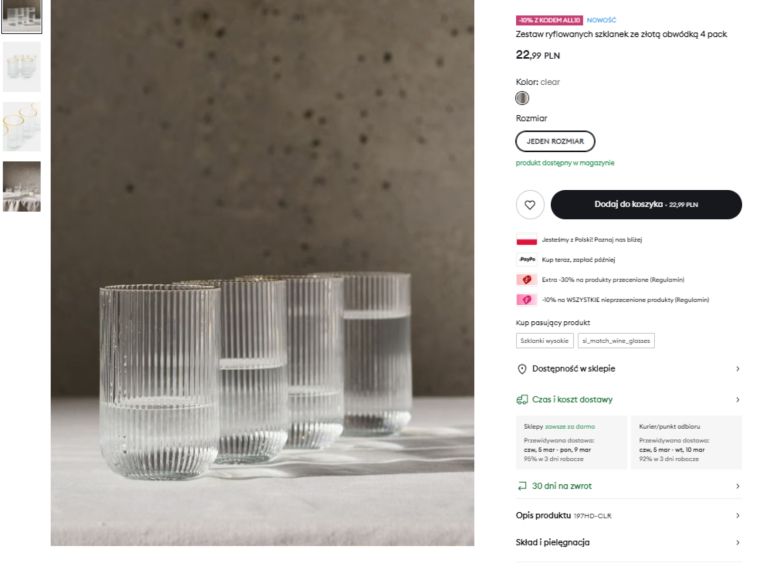This screenshot has height=570, width=760.
Task: Click the store location pin icon
Action: (x=522, y=369)
